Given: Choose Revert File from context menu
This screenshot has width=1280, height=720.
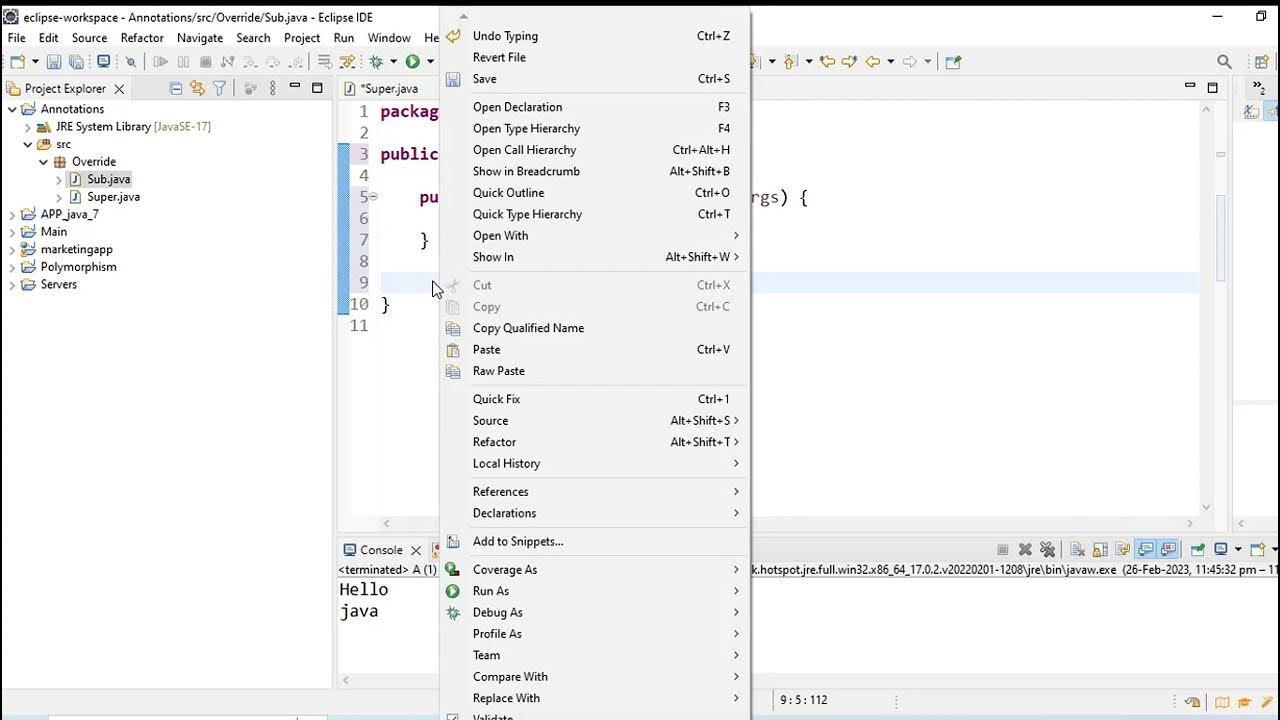Looking at the screenshot, I should 595,57.
